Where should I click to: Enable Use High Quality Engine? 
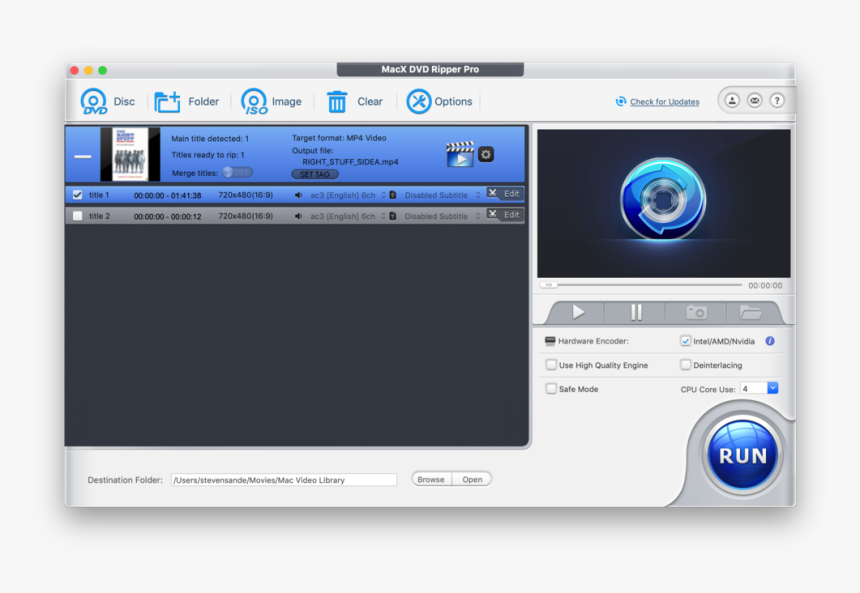(x=551, y=365)
